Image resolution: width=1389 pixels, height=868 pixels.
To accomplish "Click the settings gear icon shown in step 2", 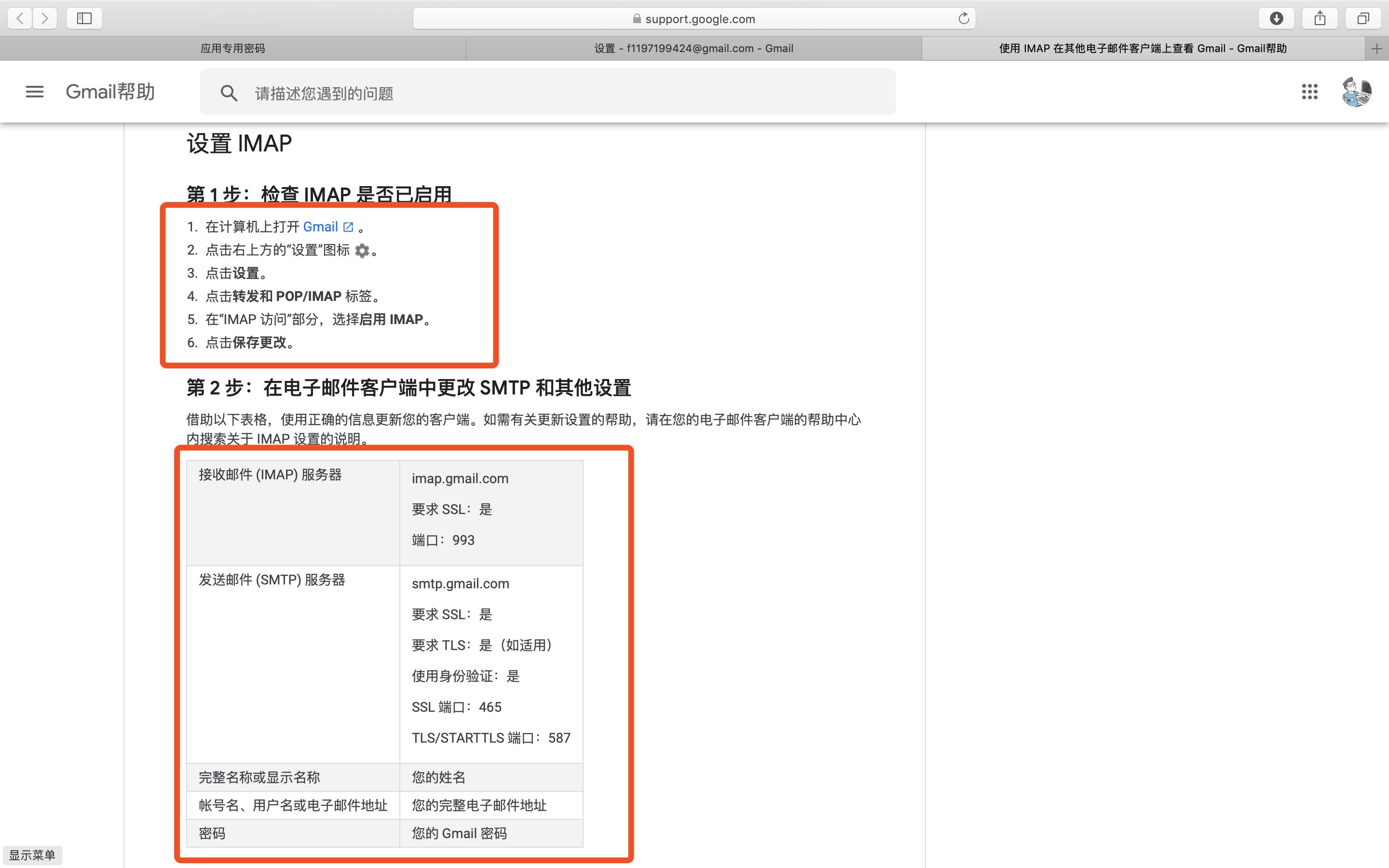I will (363, 251).
